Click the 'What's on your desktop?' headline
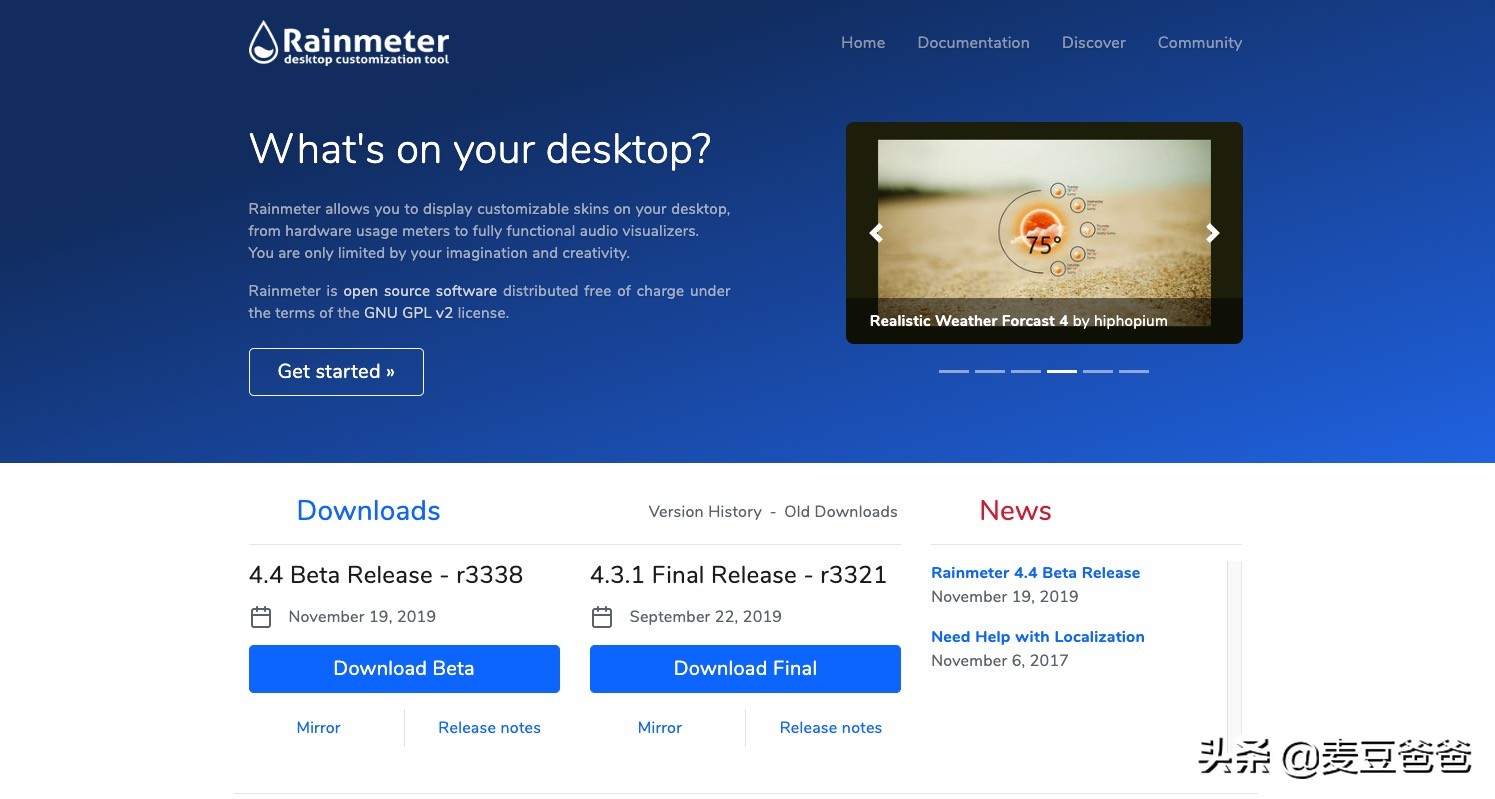1495x799 pixels. [x=480, y=149]
